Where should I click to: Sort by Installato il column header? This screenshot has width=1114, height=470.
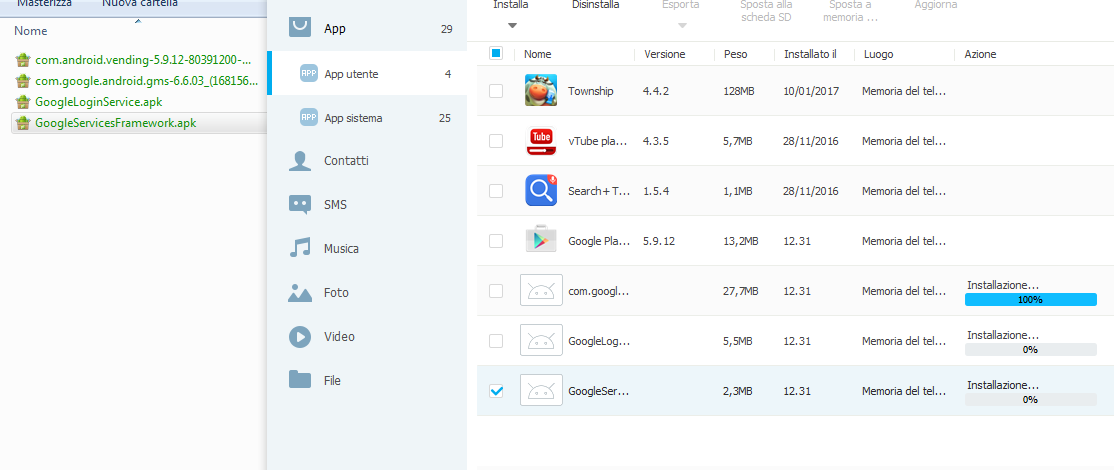click(x=811, y=54)
